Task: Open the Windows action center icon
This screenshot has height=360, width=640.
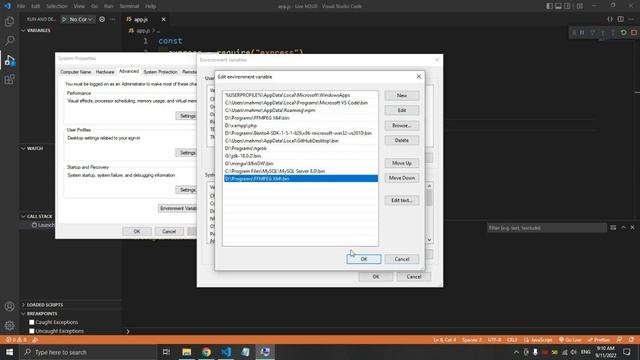Action: [627, 352]
